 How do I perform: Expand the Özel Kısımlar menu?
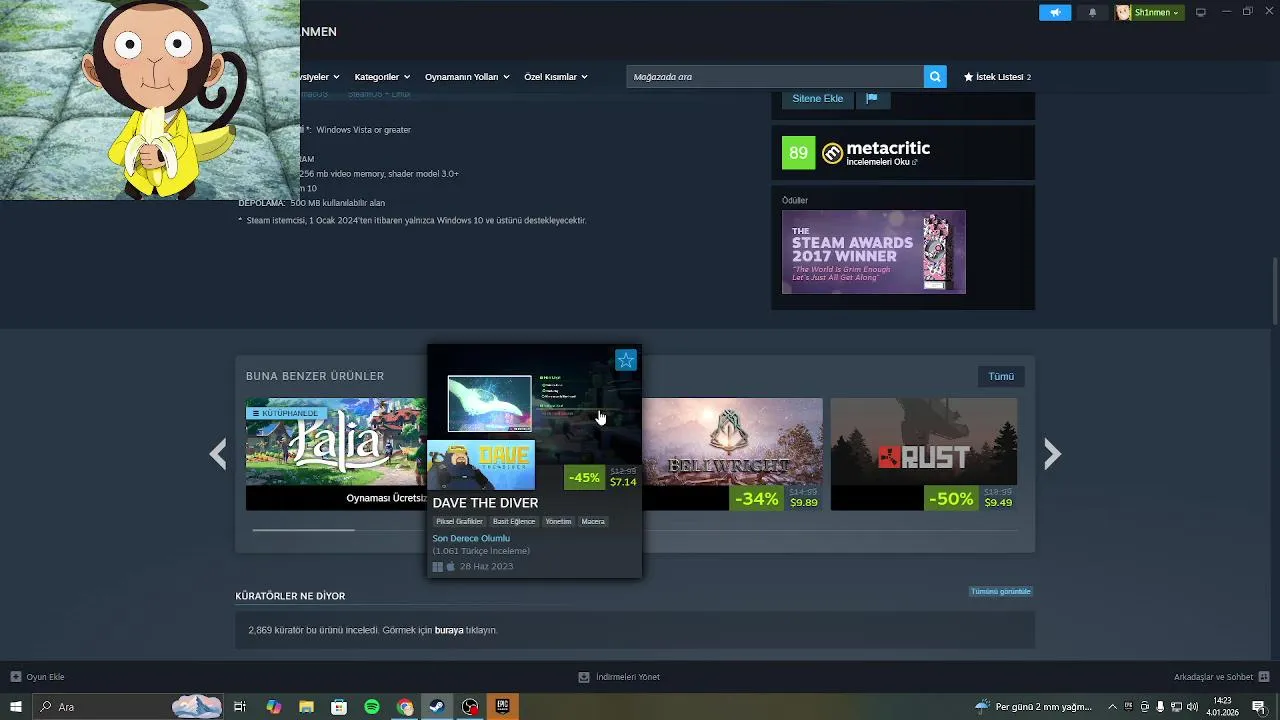(556, 77)
